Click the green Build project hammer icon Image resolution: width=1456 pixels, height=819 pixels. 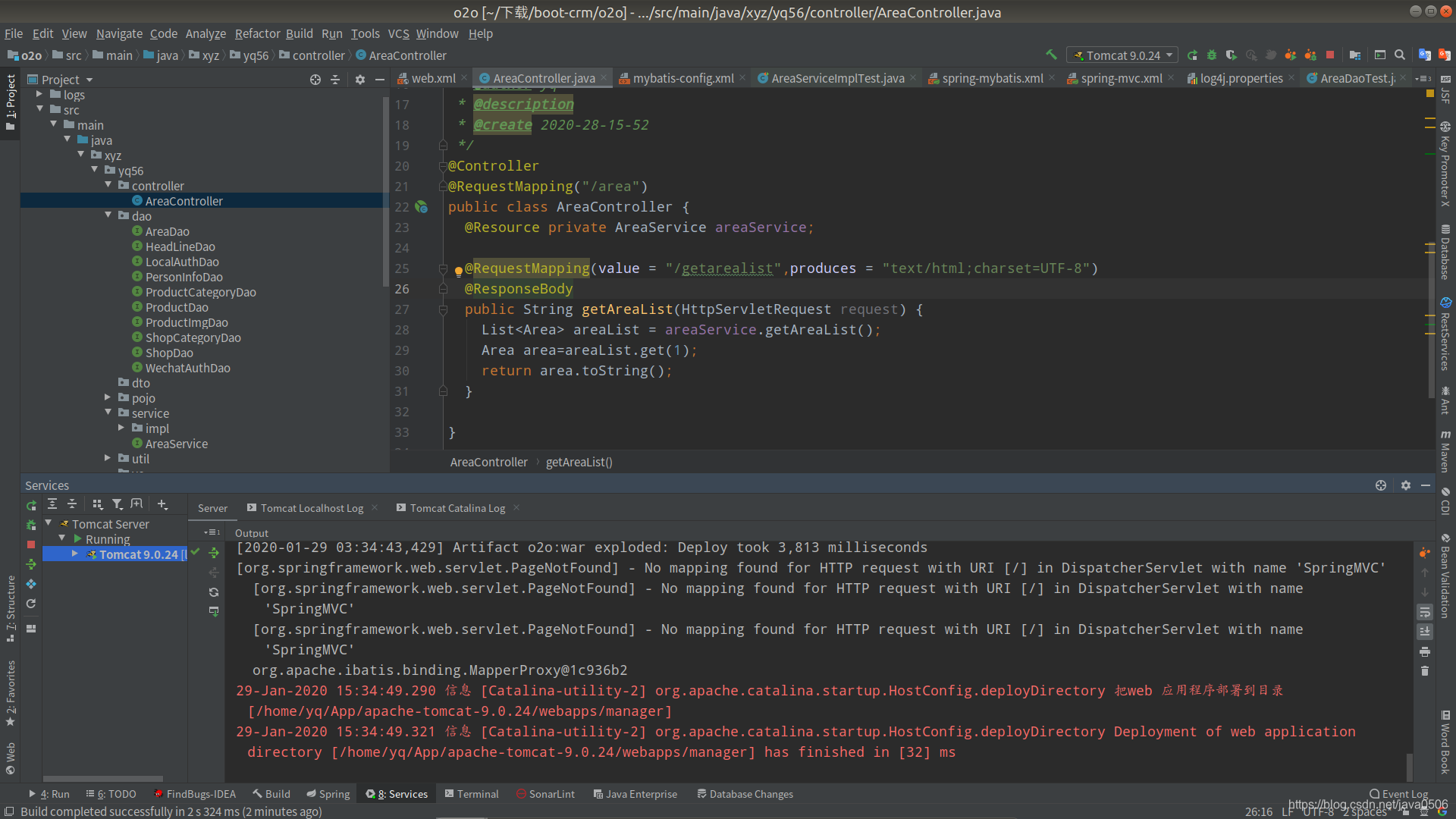point(1051,55)
